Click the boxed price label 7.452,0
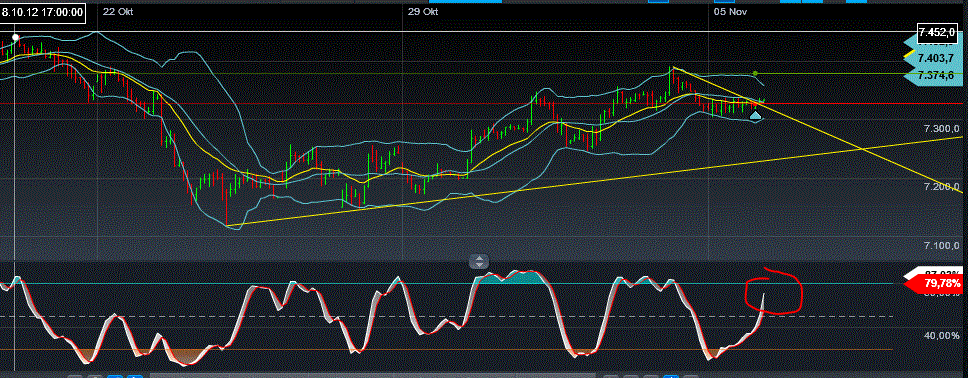Image resolution: width=968 pixels, height=378 pixels. coord(938,32)
